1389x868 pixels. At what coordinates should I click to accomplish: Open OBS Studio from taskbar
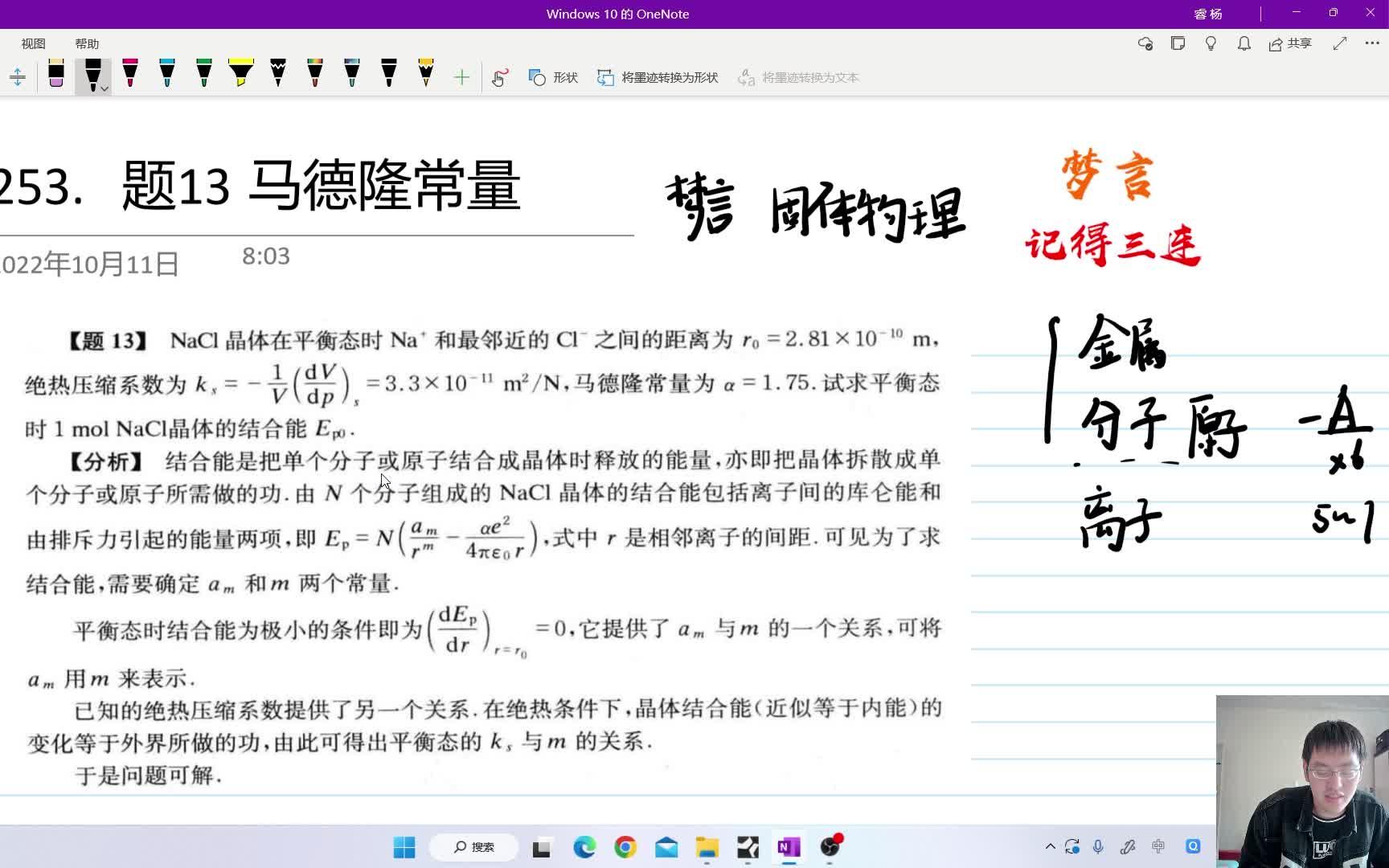point(830,847)
